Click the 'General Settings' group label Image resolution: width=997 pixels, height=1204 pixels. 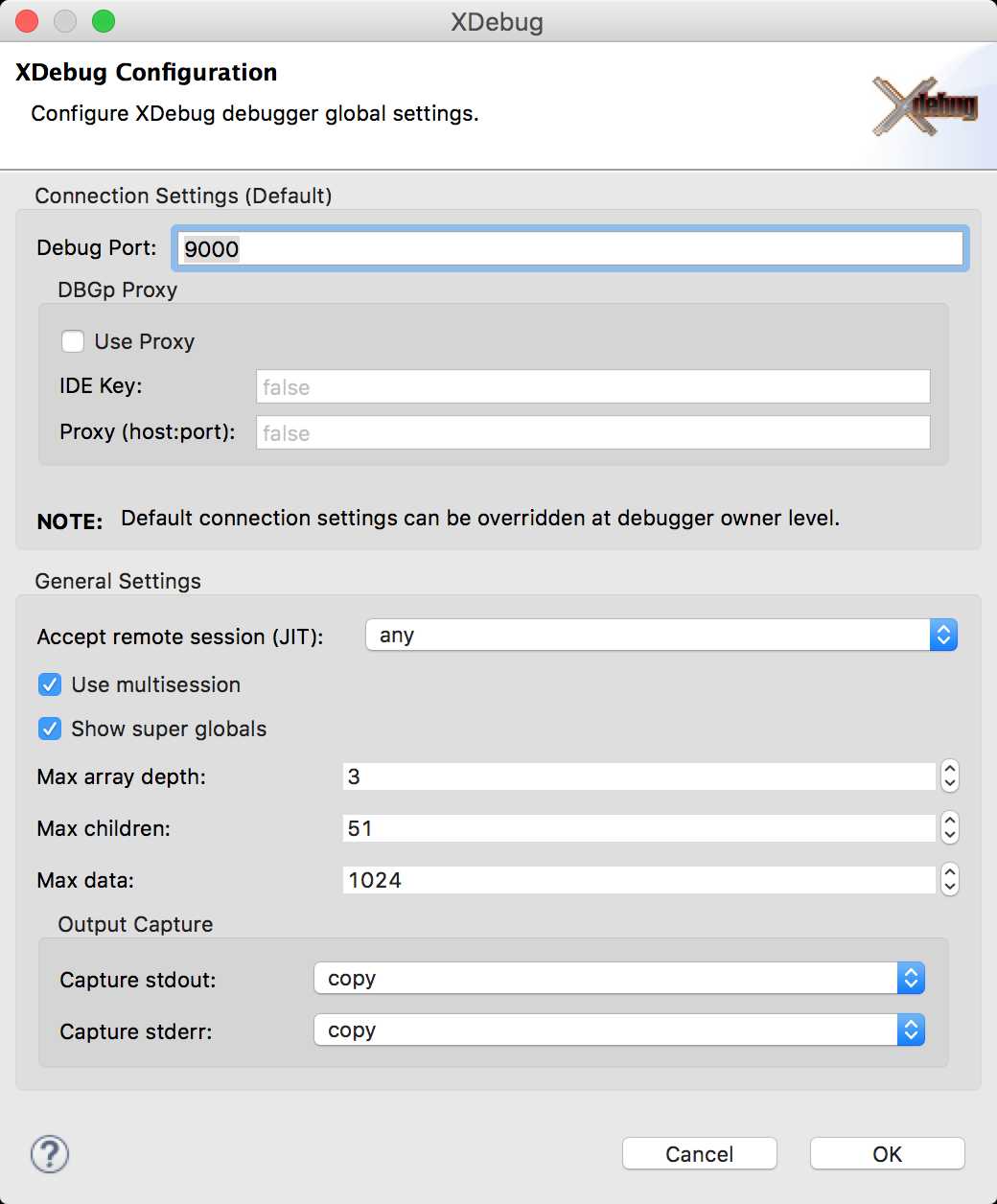point(118,581)
